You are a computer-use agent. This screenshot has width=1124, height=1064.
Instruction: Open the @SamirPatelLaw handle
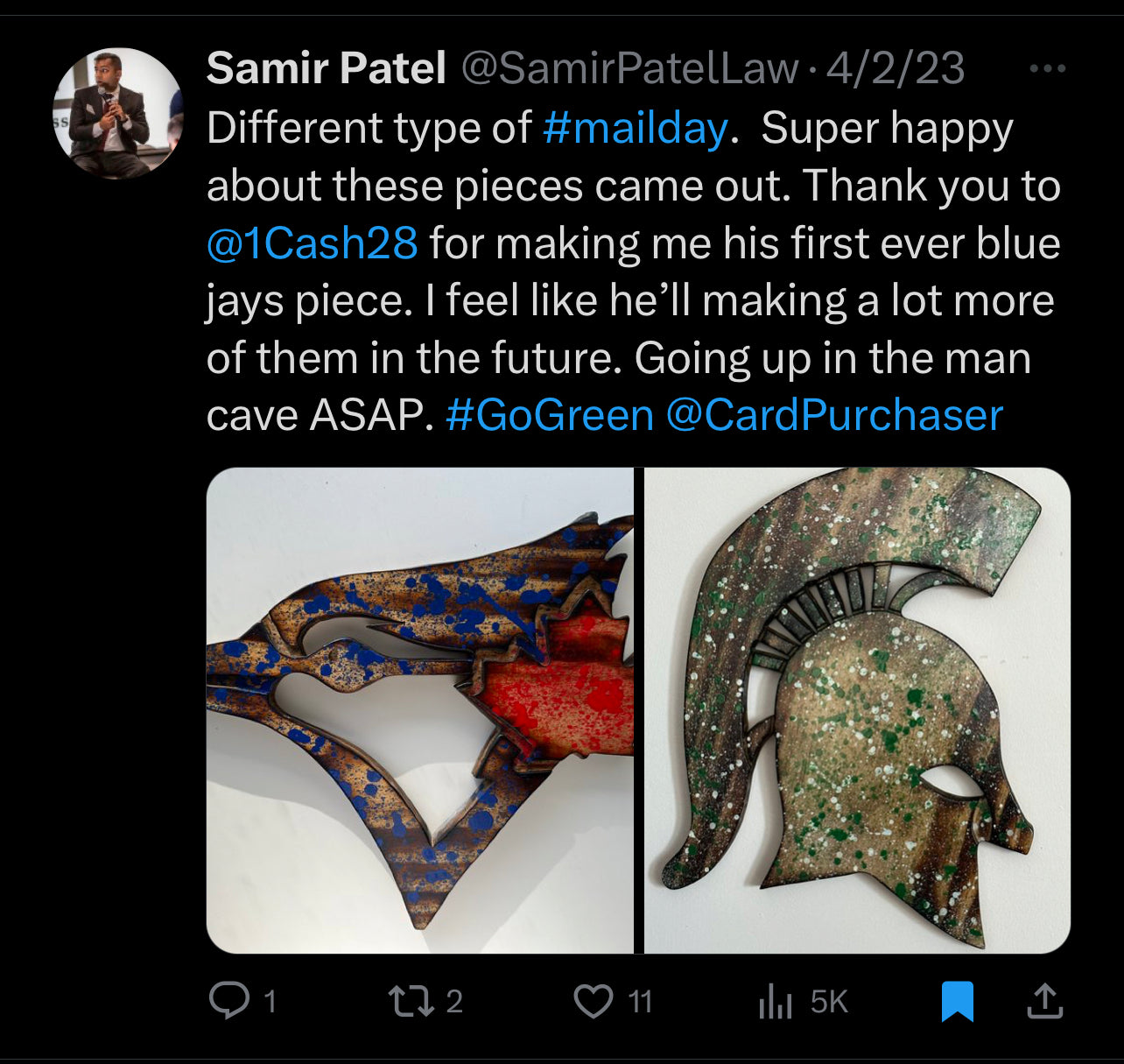click(629, 68)
